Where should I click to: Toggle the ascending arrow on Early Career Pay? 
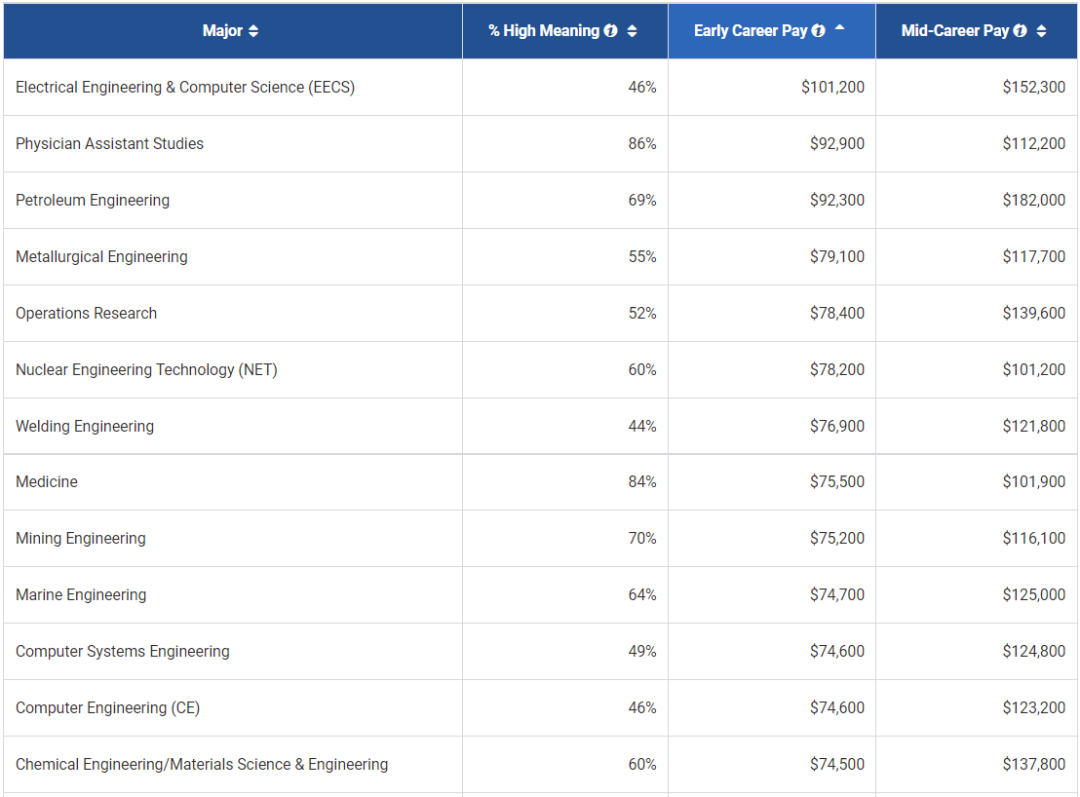840,28
